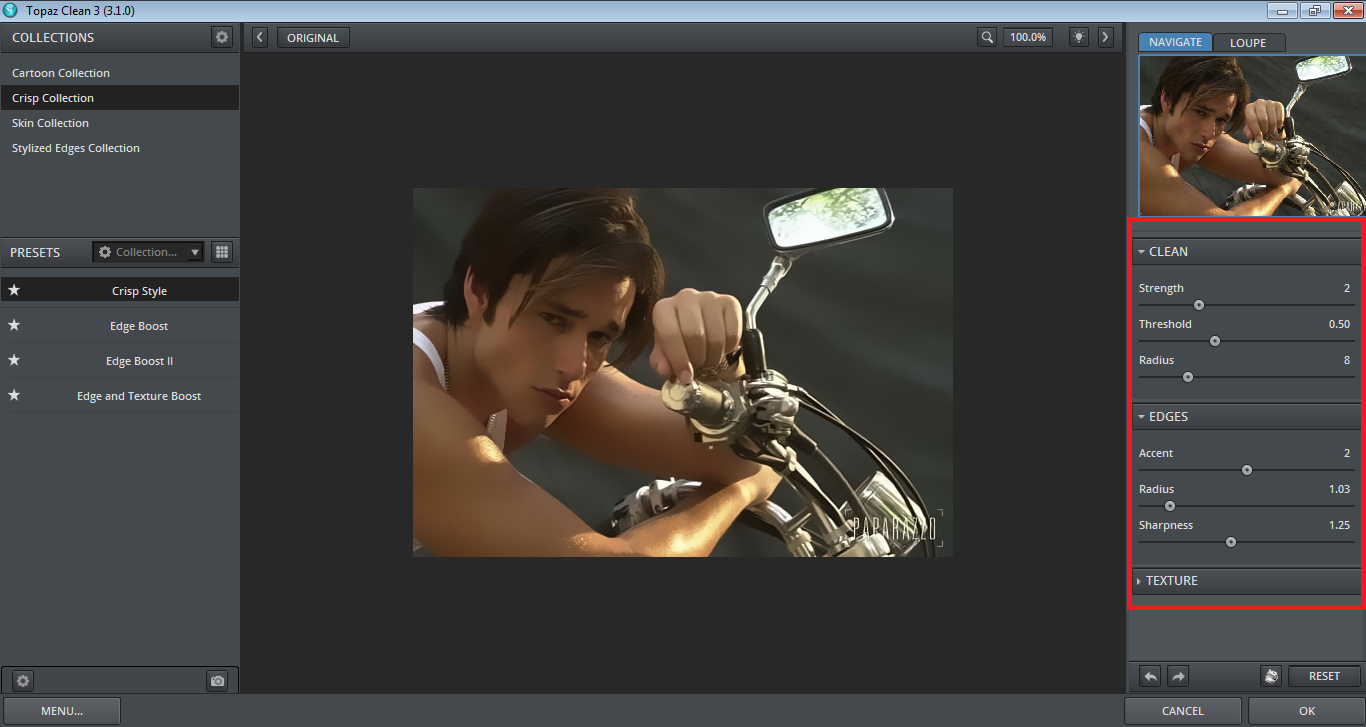
Task: Click the redo arrow
Action: pos(1178,676)
